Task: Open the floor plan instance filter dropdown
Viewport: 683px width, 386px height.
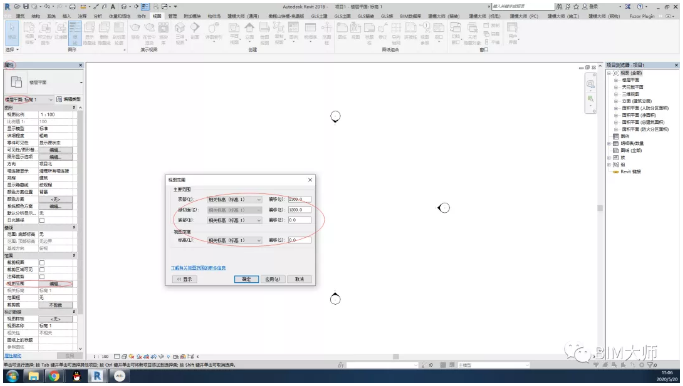Action: pyautogui.click(x=29, y=99)
